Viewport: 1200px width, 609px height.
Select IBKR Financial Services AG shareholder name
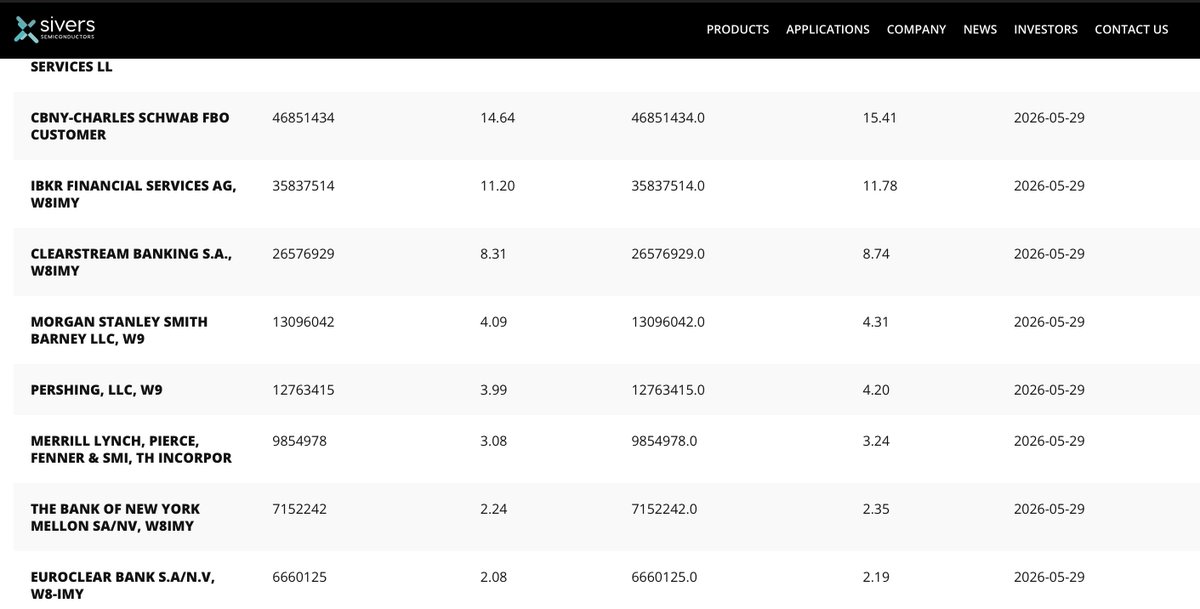click(134, 194)
